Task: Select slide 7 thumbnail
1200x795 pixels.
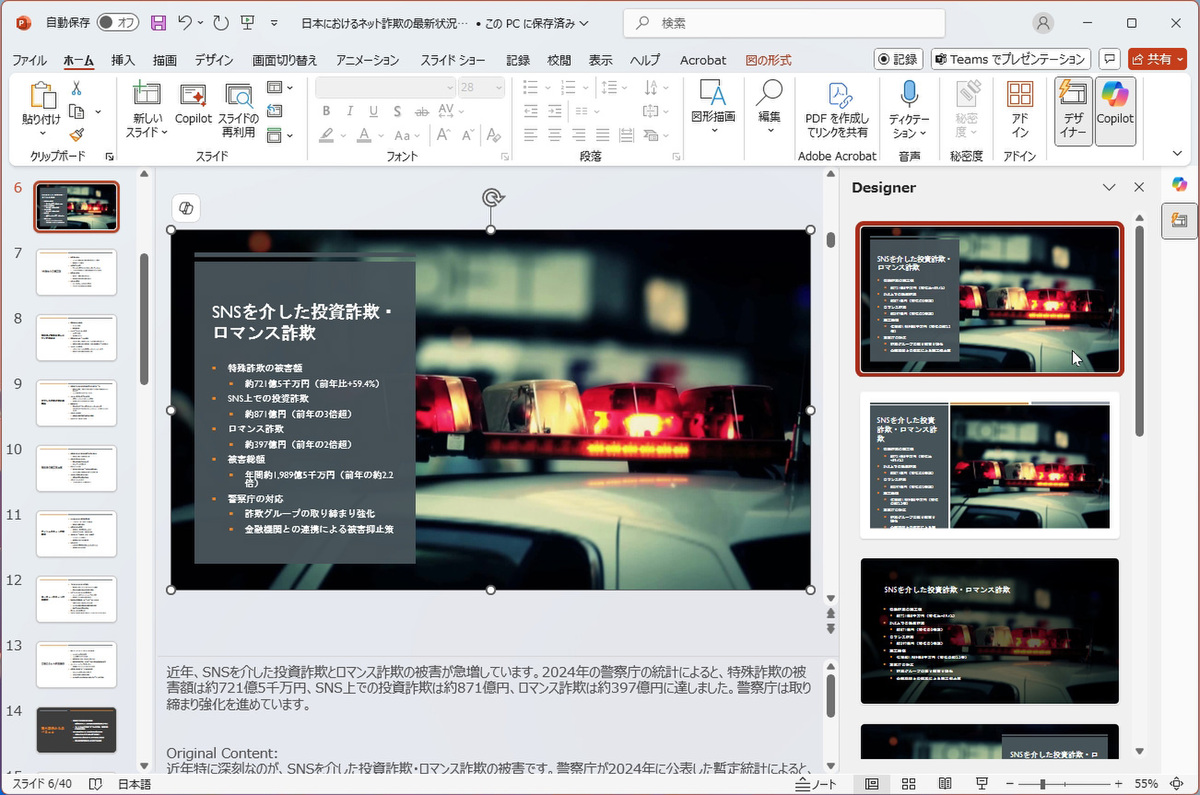Action: coord(77,272)
